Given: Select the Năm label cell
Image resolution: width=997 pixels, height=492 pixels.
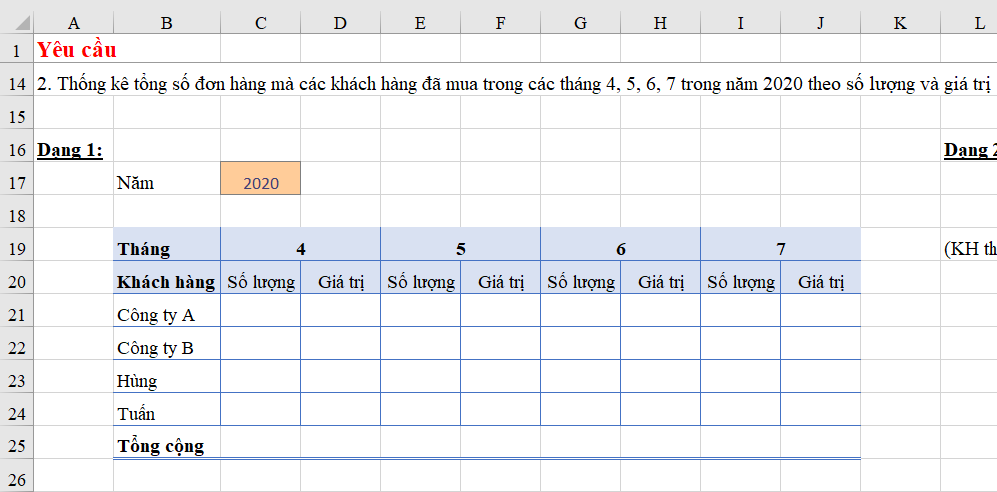Looking at the screenshot, I should point(167,183).
